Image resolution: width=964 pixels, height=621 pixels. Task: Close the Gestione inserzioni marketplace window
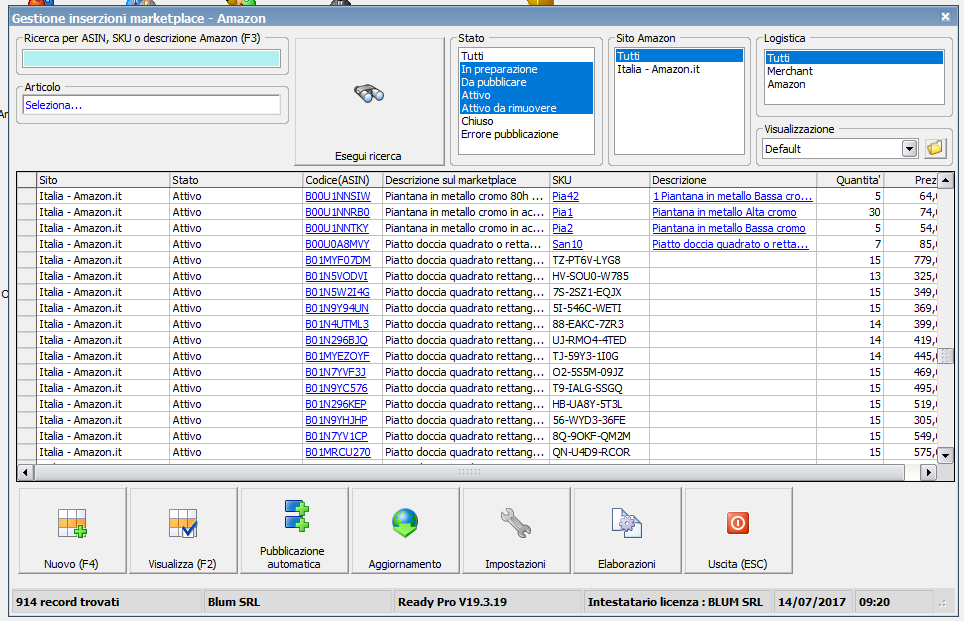coord(946,17)
